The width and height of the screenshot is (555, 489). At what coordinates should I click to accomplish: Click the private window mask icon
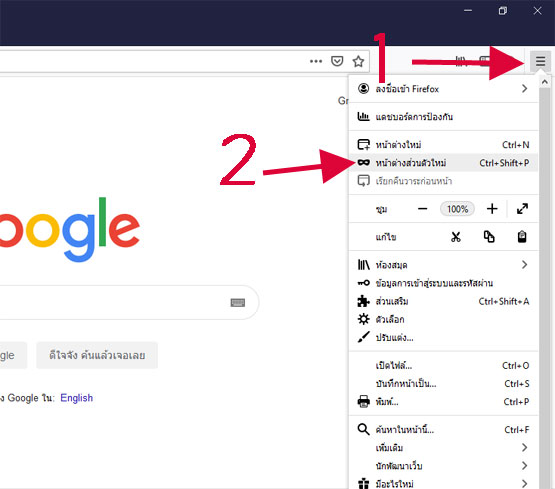[364, 162]
